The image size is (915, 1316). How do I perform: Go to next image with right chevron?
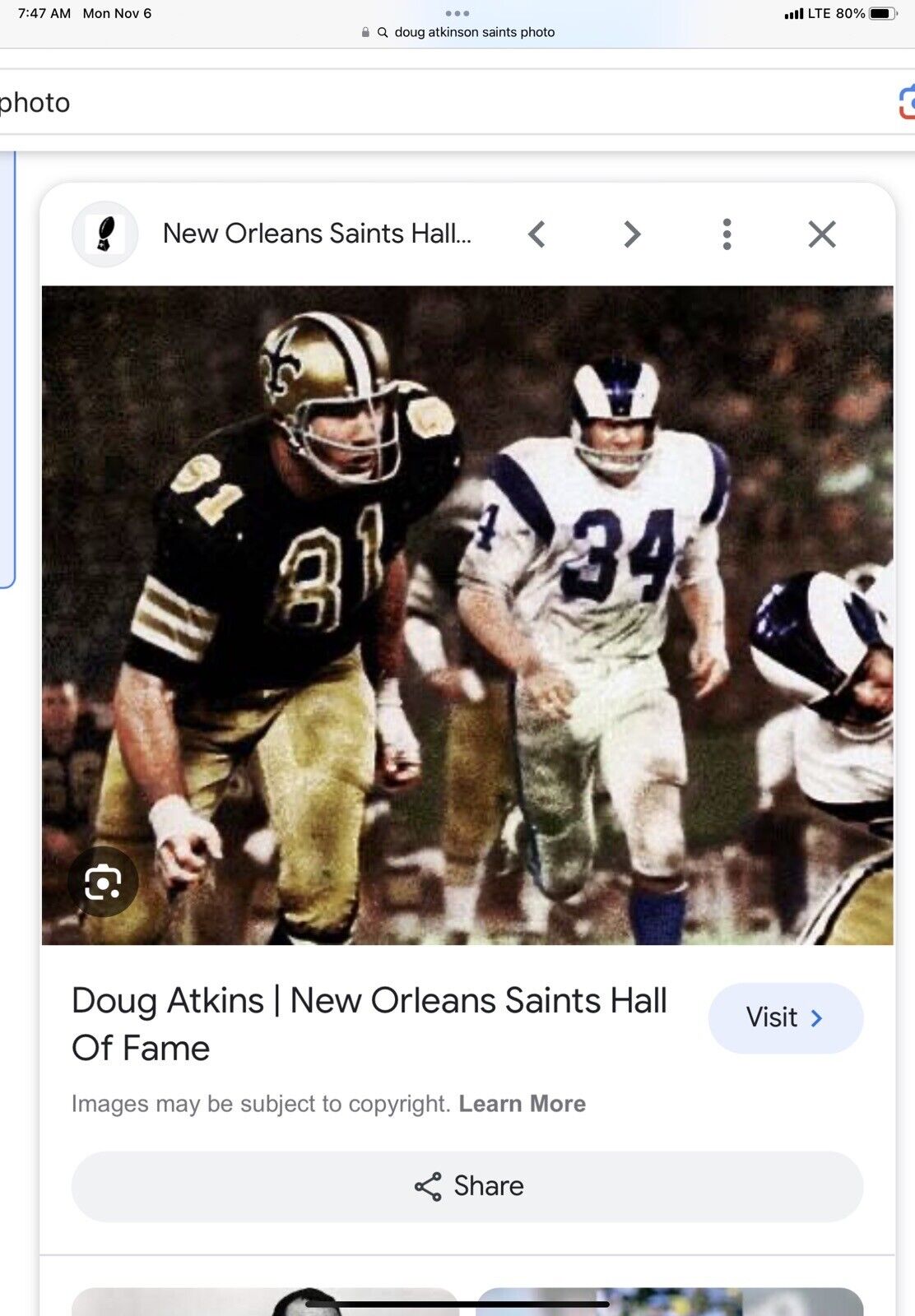point(631,234)
